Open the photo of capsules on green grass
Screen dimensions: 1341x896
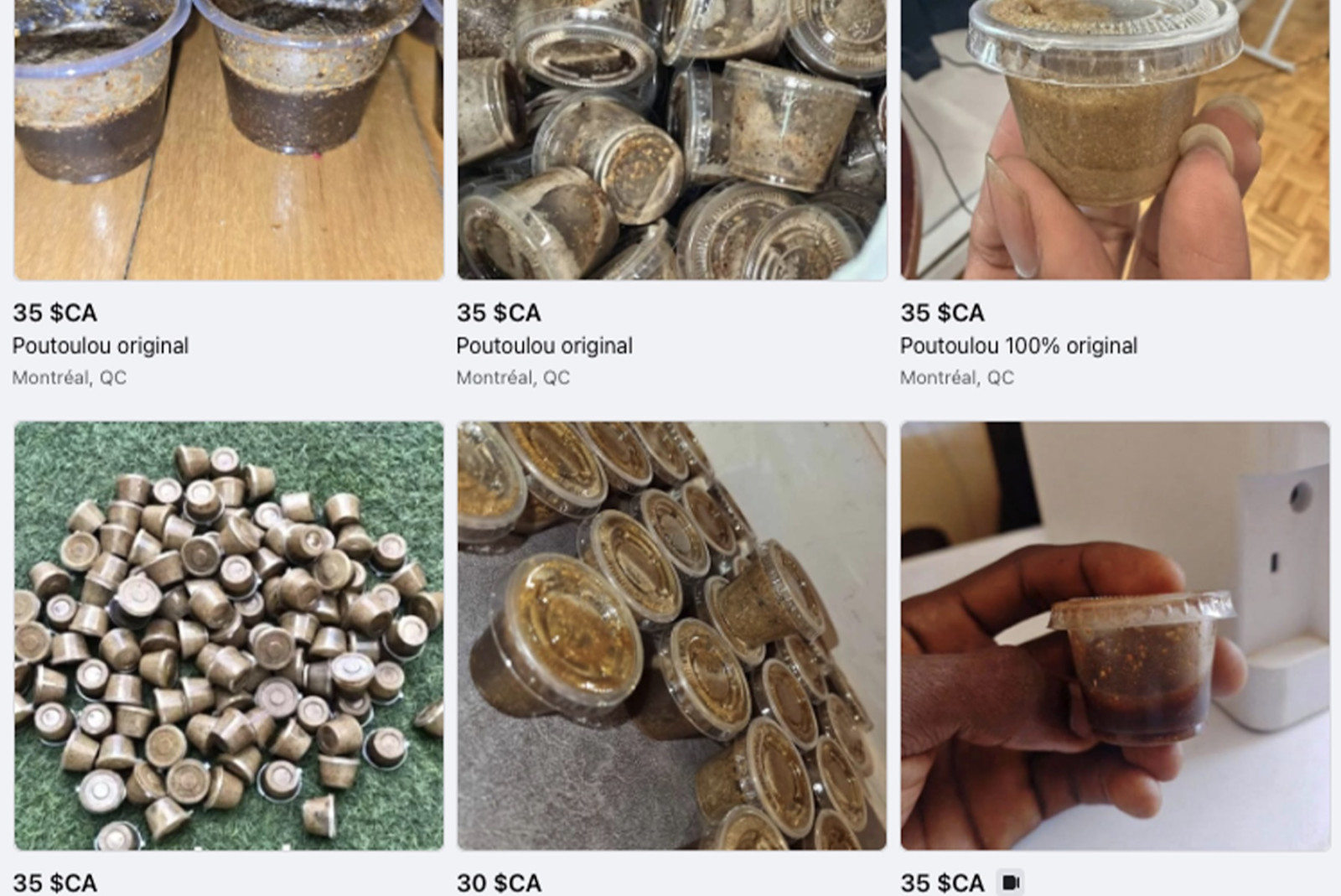pos(229,636)
